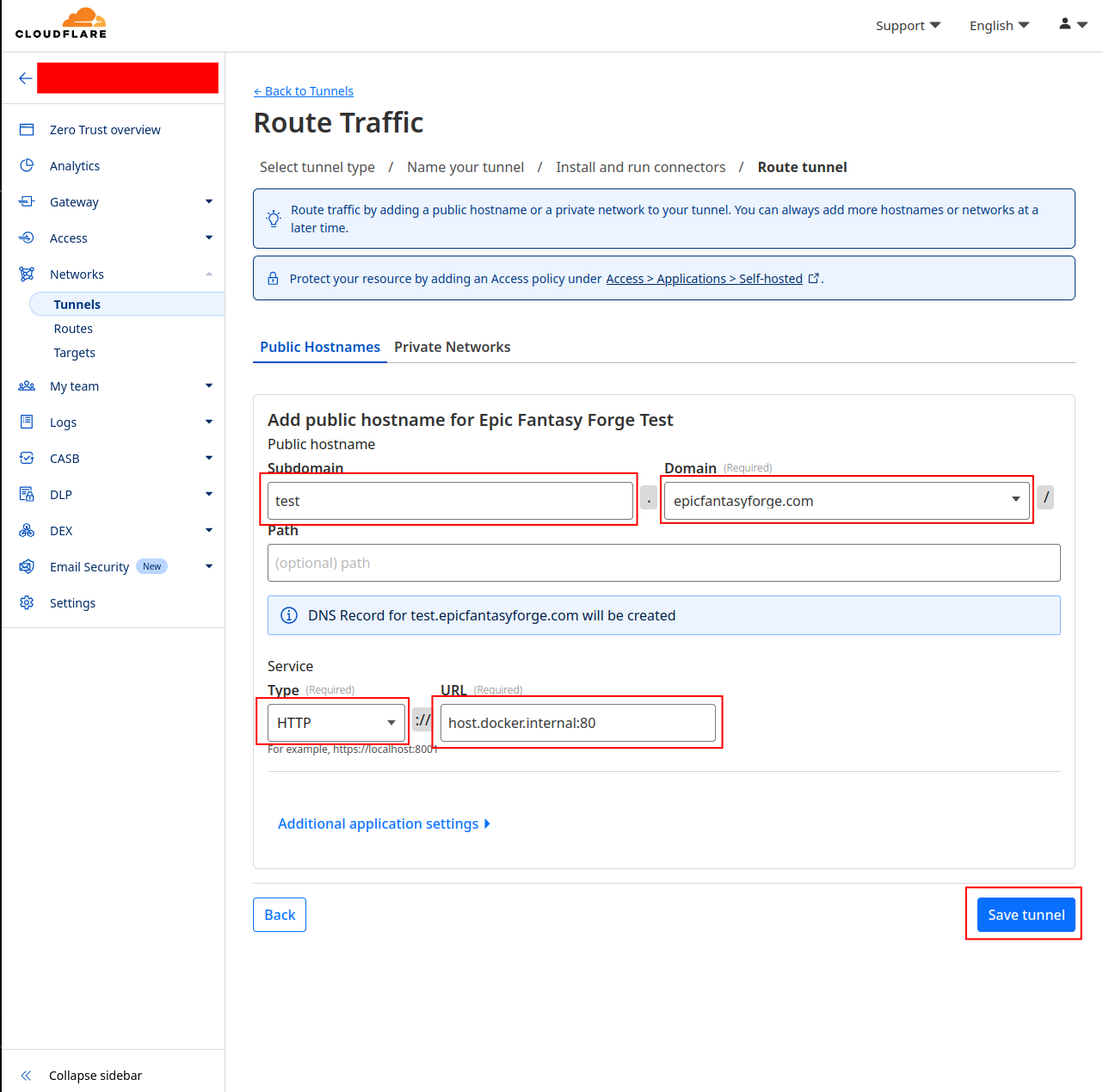Click the Analytics pie chart icon
Image resolution: width=1103 pixels, height=1092 pixels.
click(x=27, y=166)
